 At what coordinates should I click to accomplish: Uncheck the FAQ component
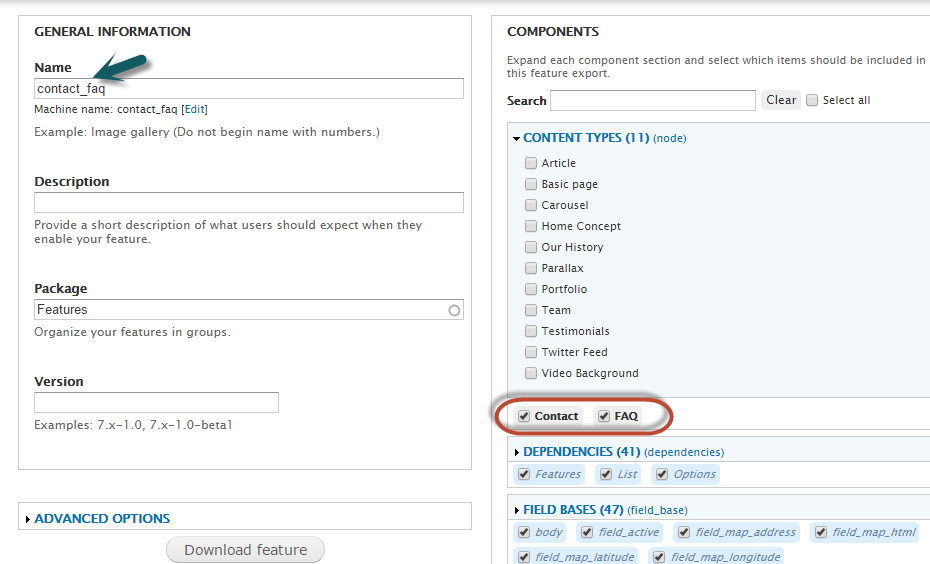(603, 416)
